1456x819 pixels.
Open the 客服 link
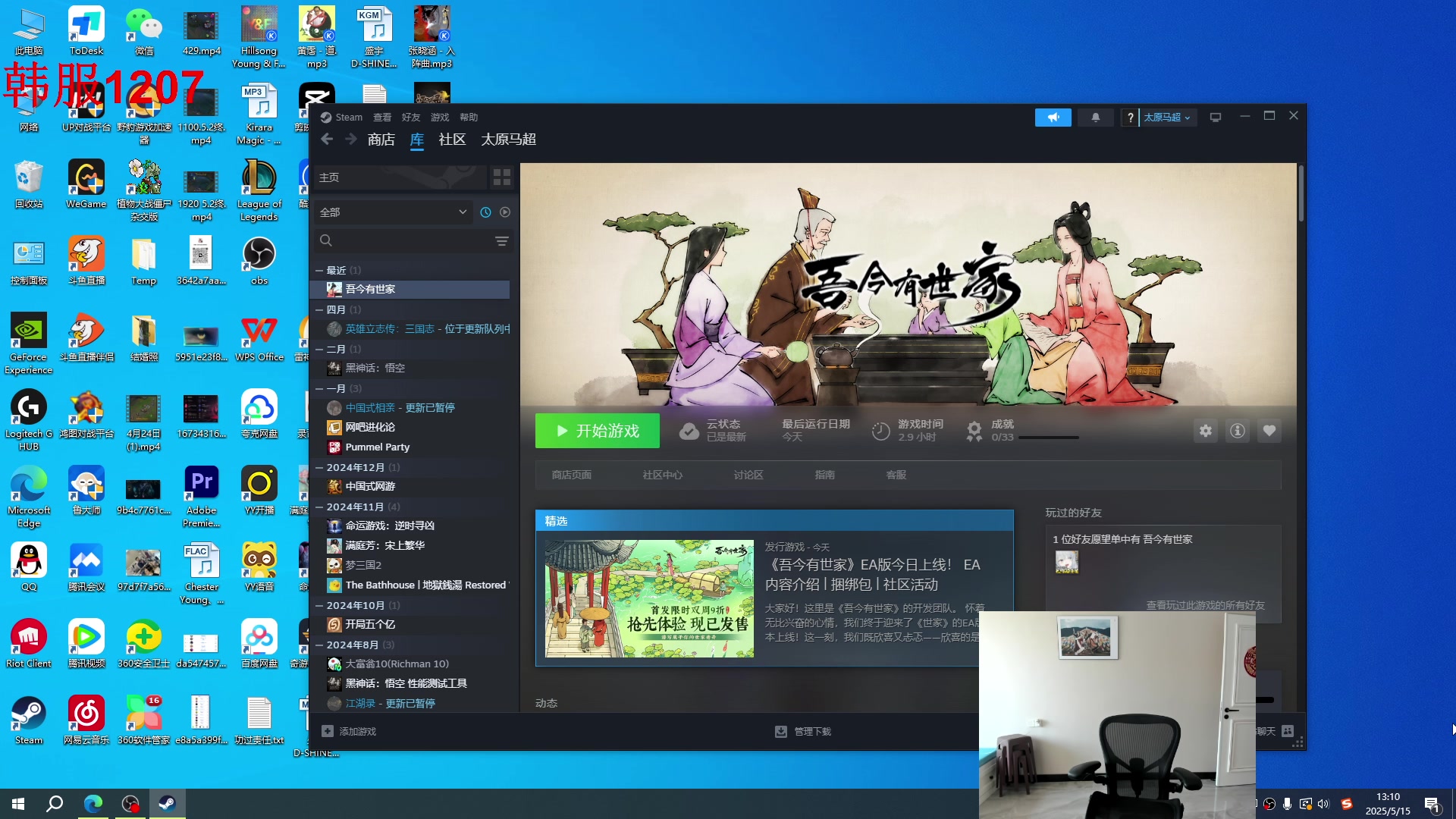click(x=896, y=475)
